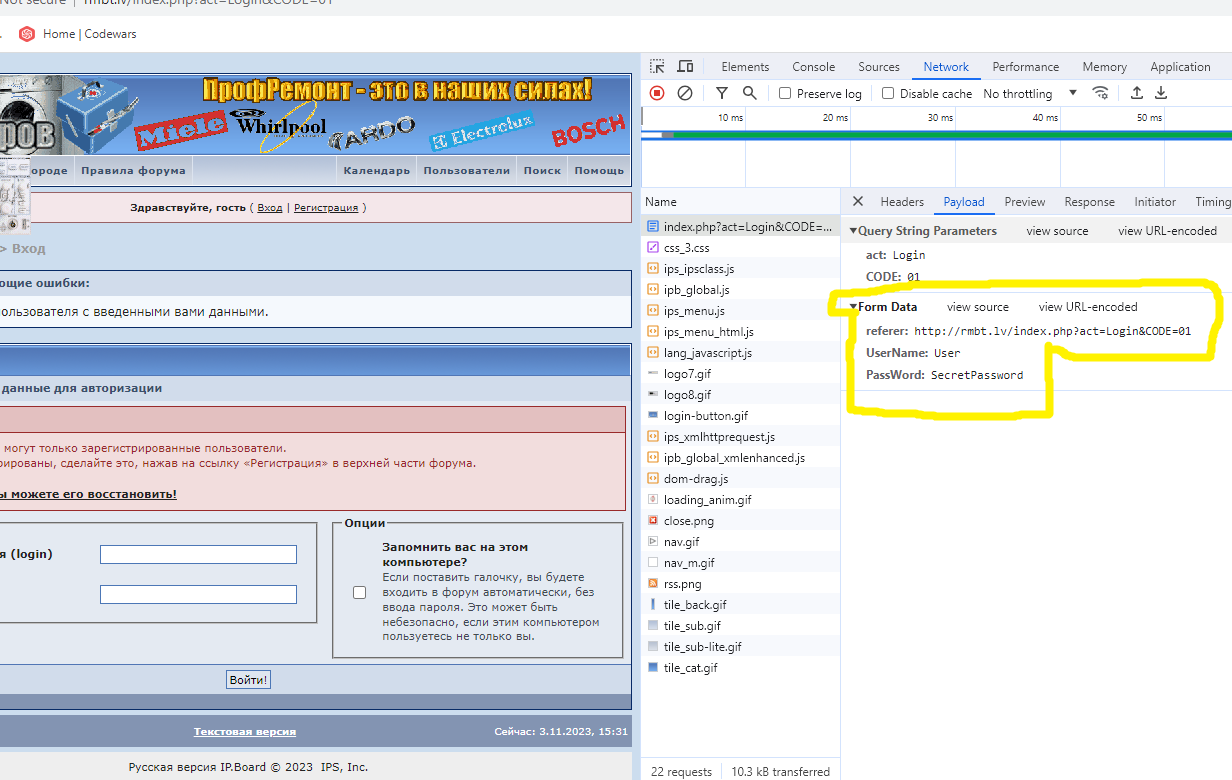The width and height of the screenshot is (1232, 780).
Task: Enable the Preserve log checkbox
Action: [785, 93]
